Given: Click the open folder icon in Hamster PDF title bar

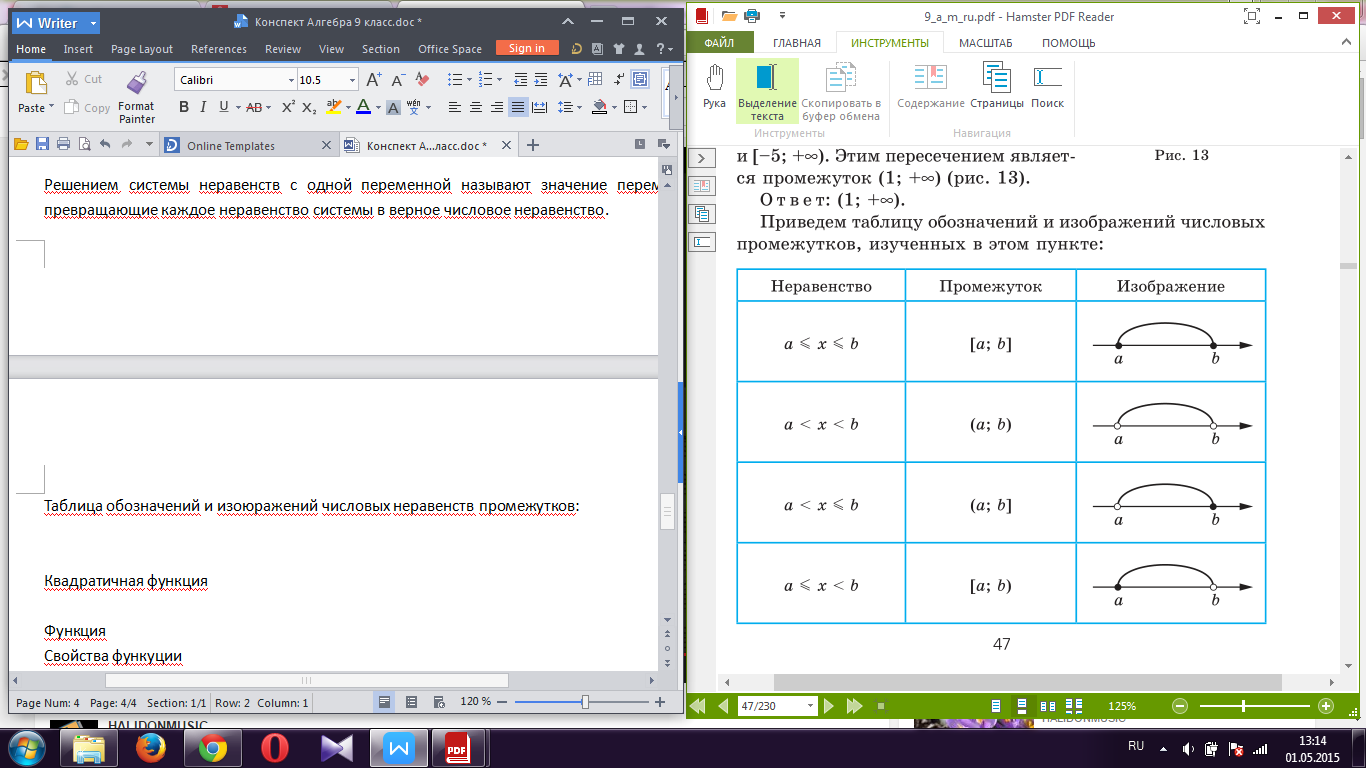Looking at the screenshot, I should 729,15.
